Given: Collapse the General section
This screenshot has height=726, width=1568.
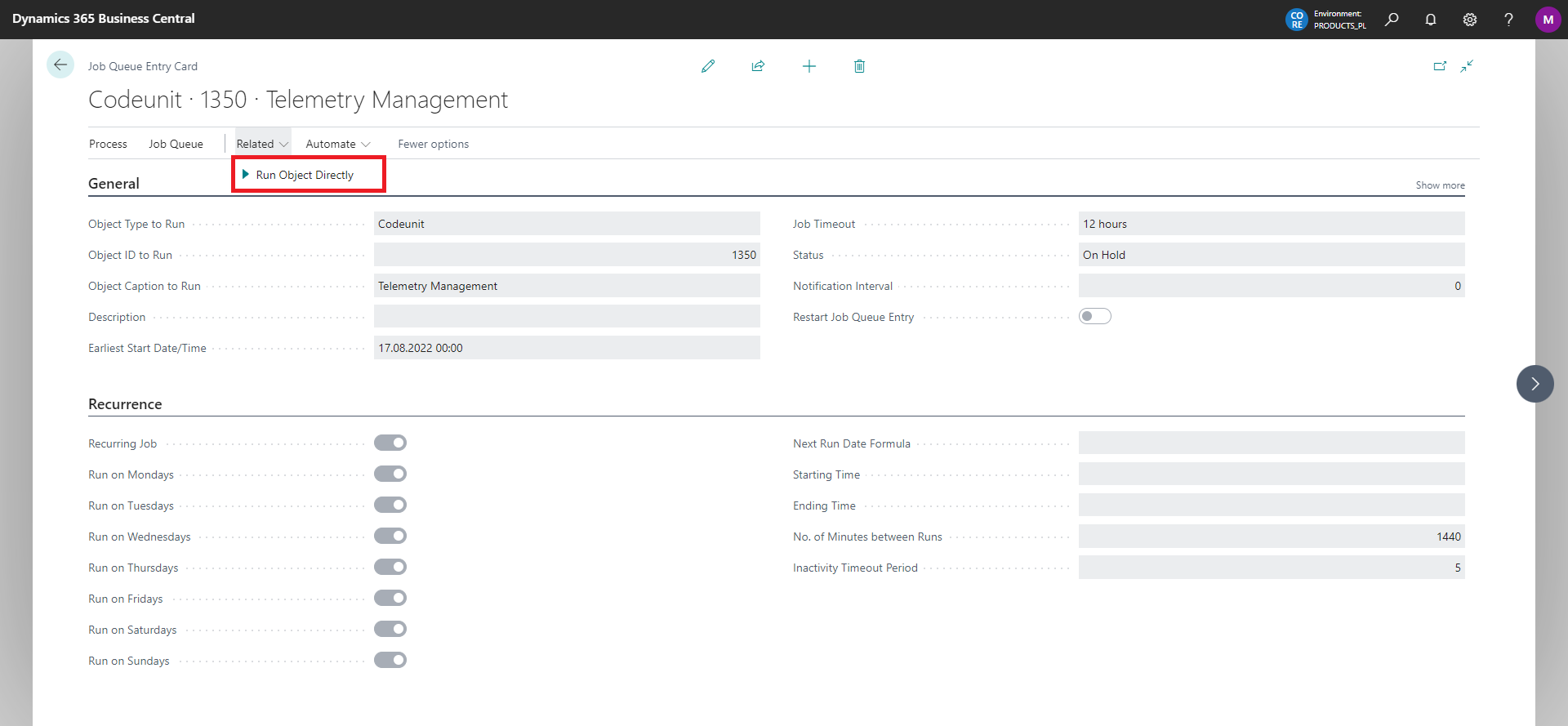Looking at the screenshot, I should pos(114,184).
